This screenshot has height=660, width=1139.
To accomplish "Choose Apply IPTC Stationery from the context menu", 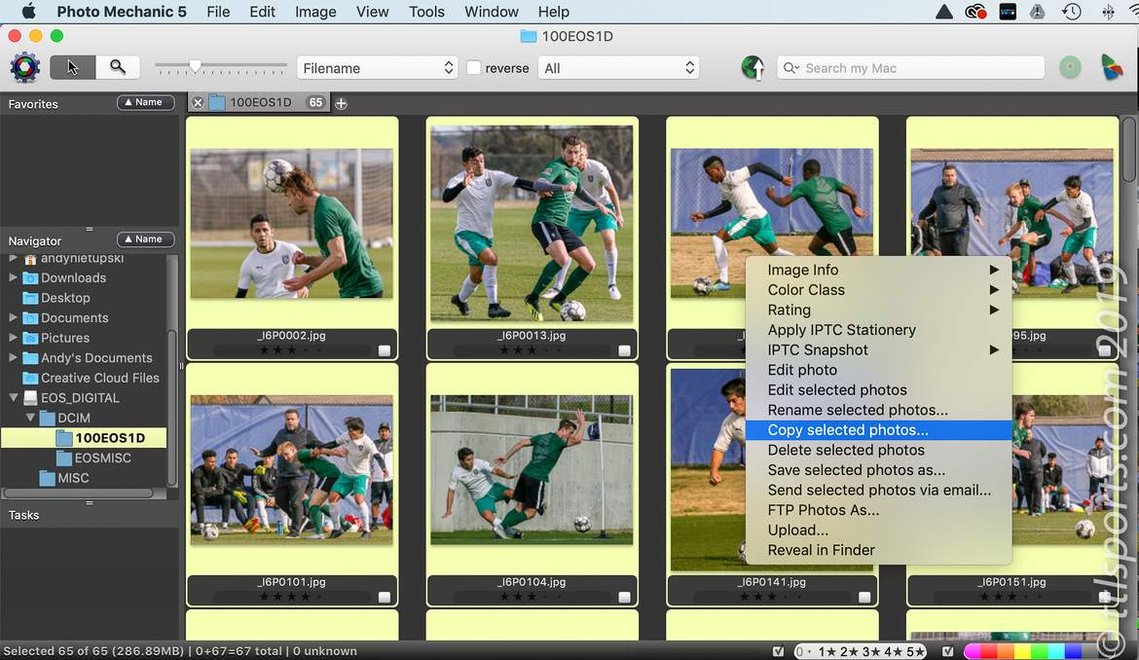I will [878, 330].
